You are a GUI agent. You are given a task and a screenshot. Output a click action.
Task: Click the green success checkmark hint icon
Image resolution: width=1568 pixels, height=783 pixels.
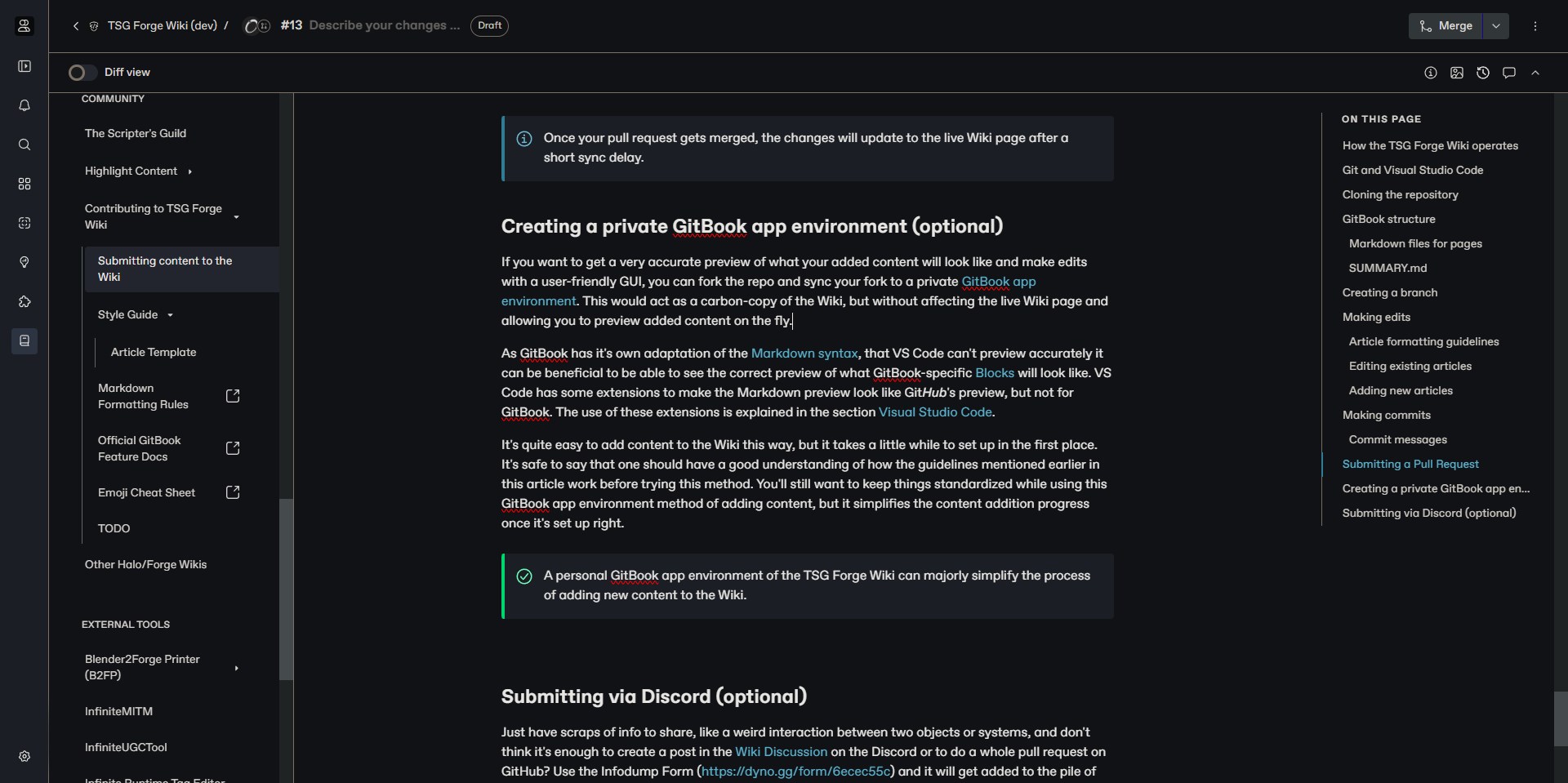(x=524, y=576)
